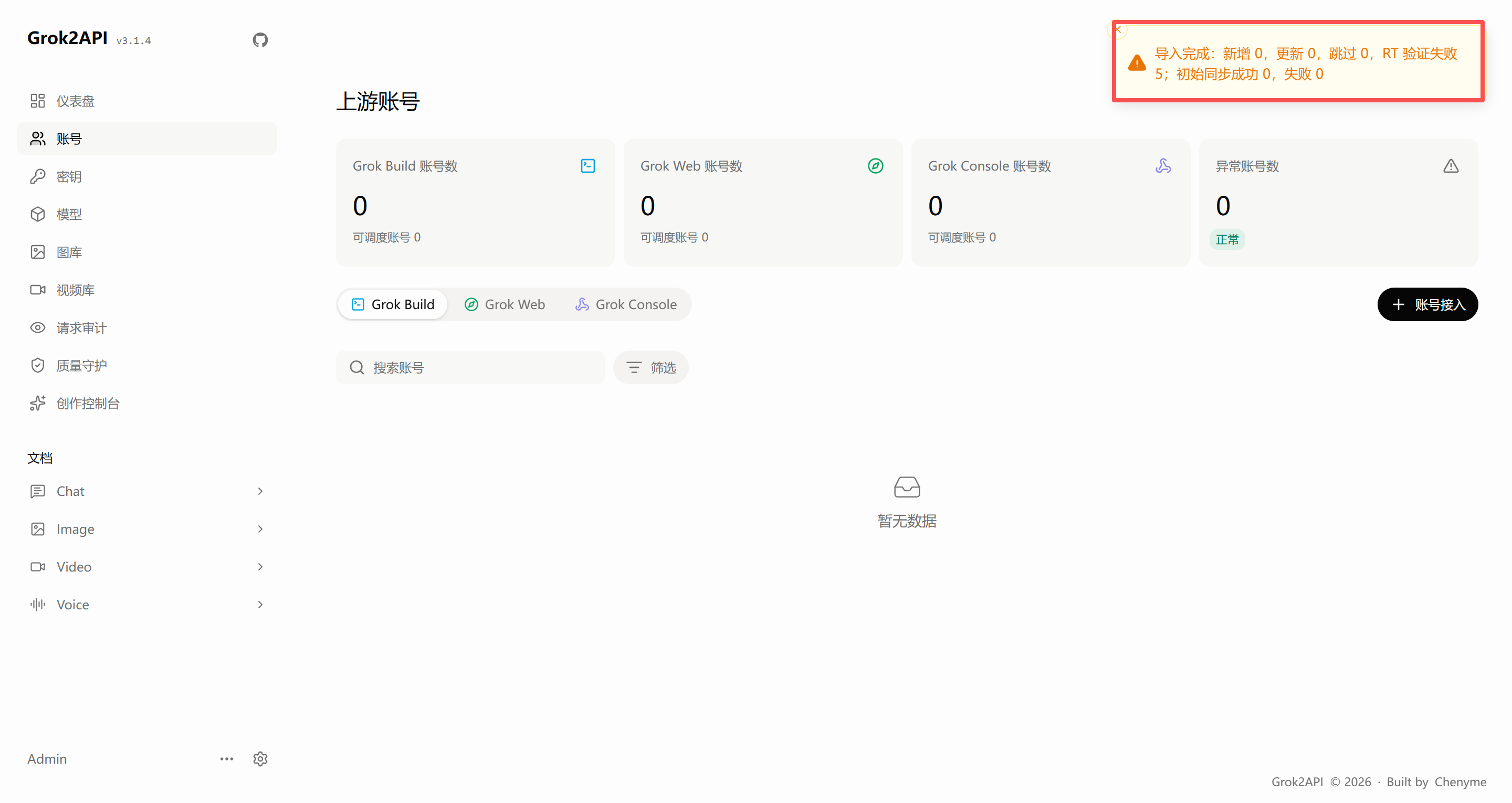Click the Grok2API logo title
This screenshot has width=1512, height=803.
[68, 38]
